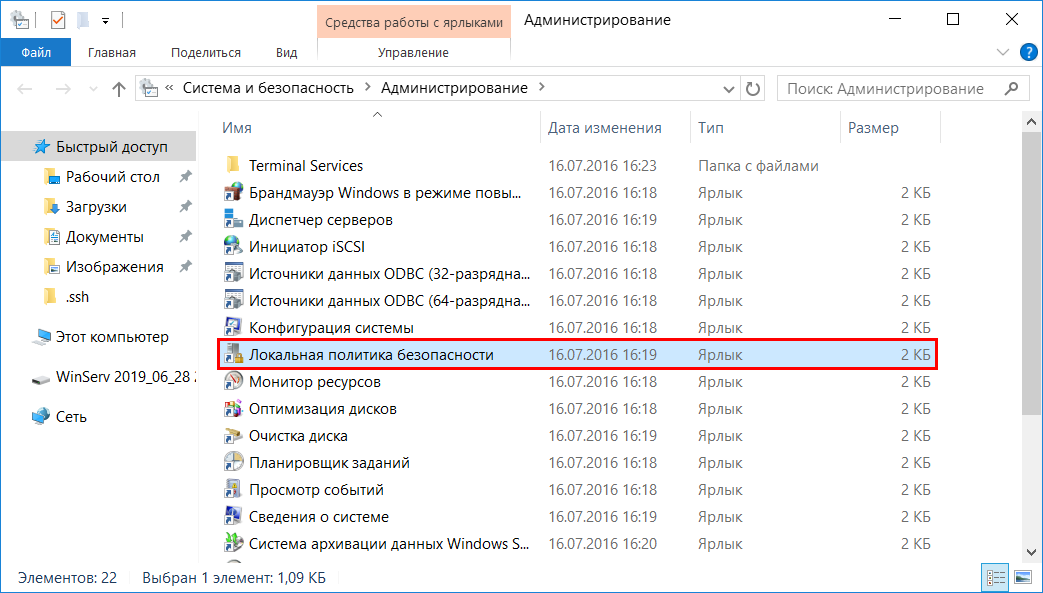Go up one folder level

tap(119, 88)
